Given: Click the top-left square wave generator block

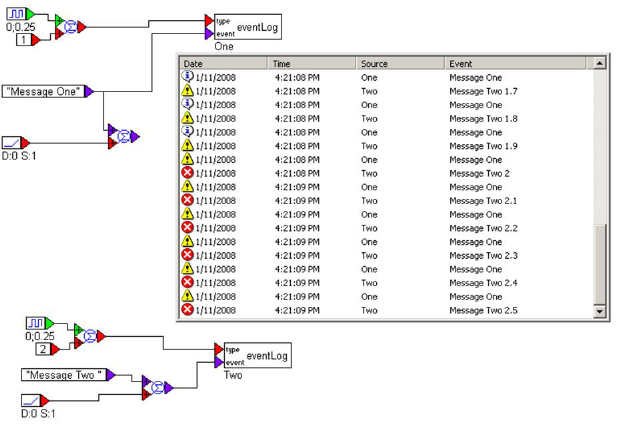Looking at the screenshot, I should 17,14.
